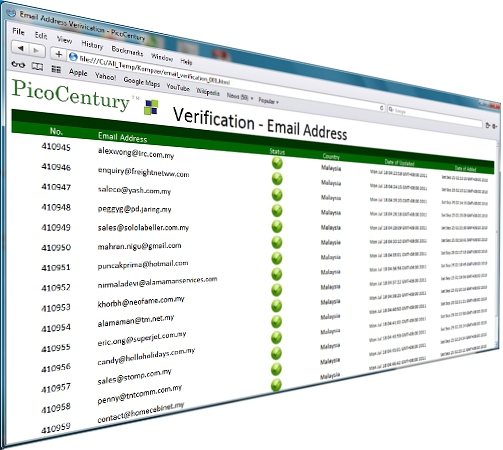This screenshot has width=503, height=450.
Task: Click the green check status for 410945
Action: (277, 163)
